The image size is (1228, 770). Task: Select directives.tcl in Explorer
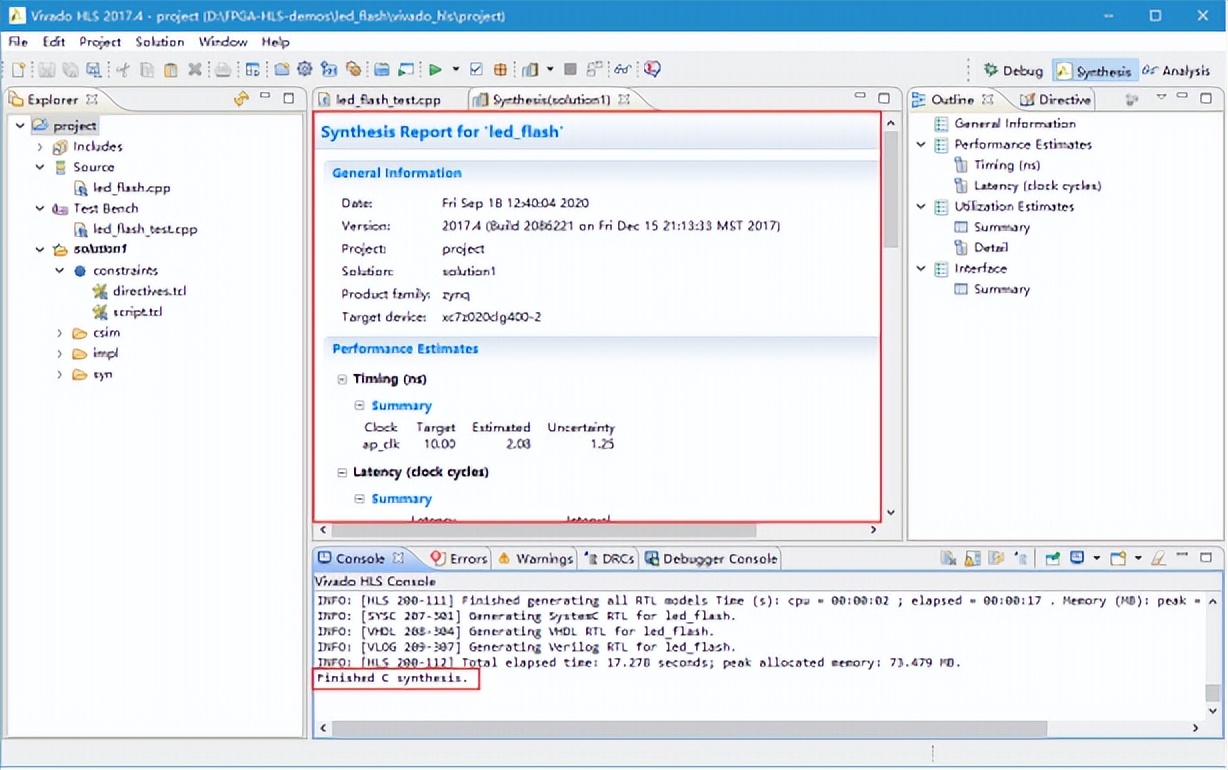[x=139, y=291]
